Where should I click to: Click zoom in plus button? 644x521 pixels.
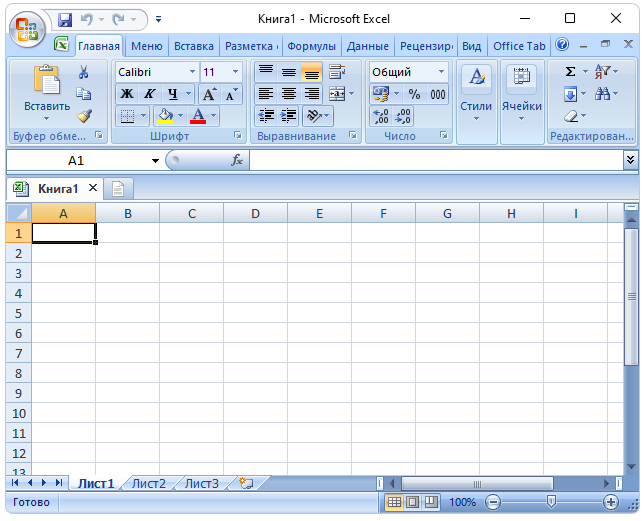pos(611,502)
